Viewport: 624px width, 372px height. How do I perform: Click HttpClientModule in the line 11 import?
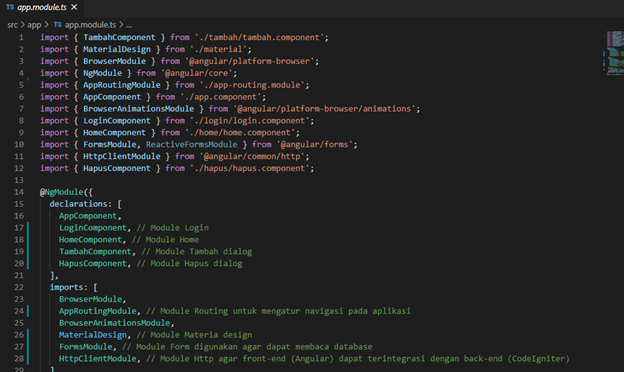(x=121, y=157)
